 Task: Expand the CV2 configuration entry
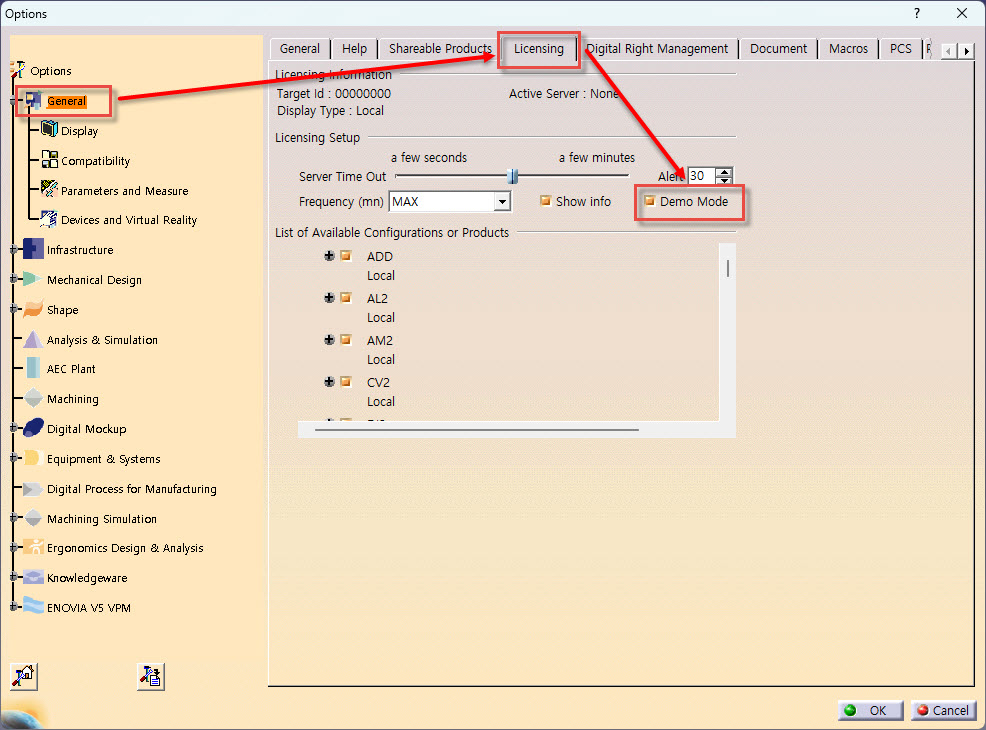click(x=329, y=382)
